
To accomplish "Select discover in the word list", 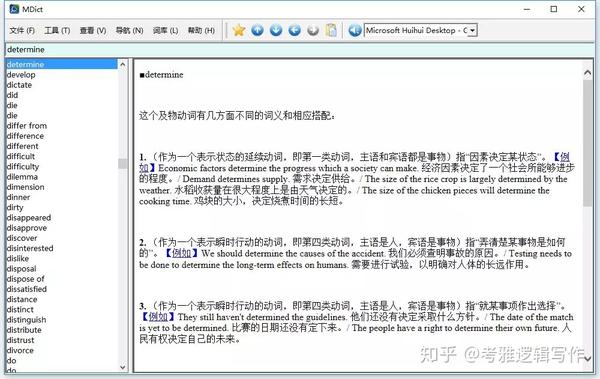I will [x=22, y=238].
